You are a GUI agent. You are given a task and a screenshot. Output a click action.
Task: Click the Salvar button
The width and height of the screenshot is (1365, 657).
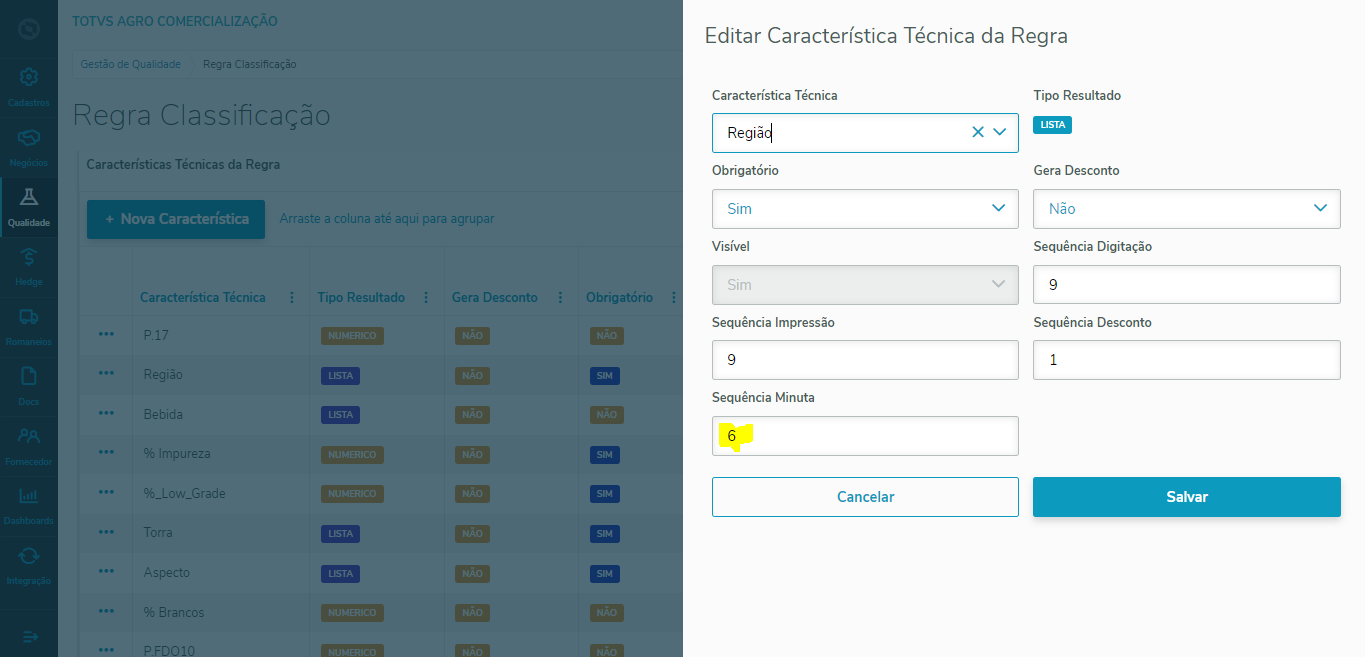[x=1187, y=497]
